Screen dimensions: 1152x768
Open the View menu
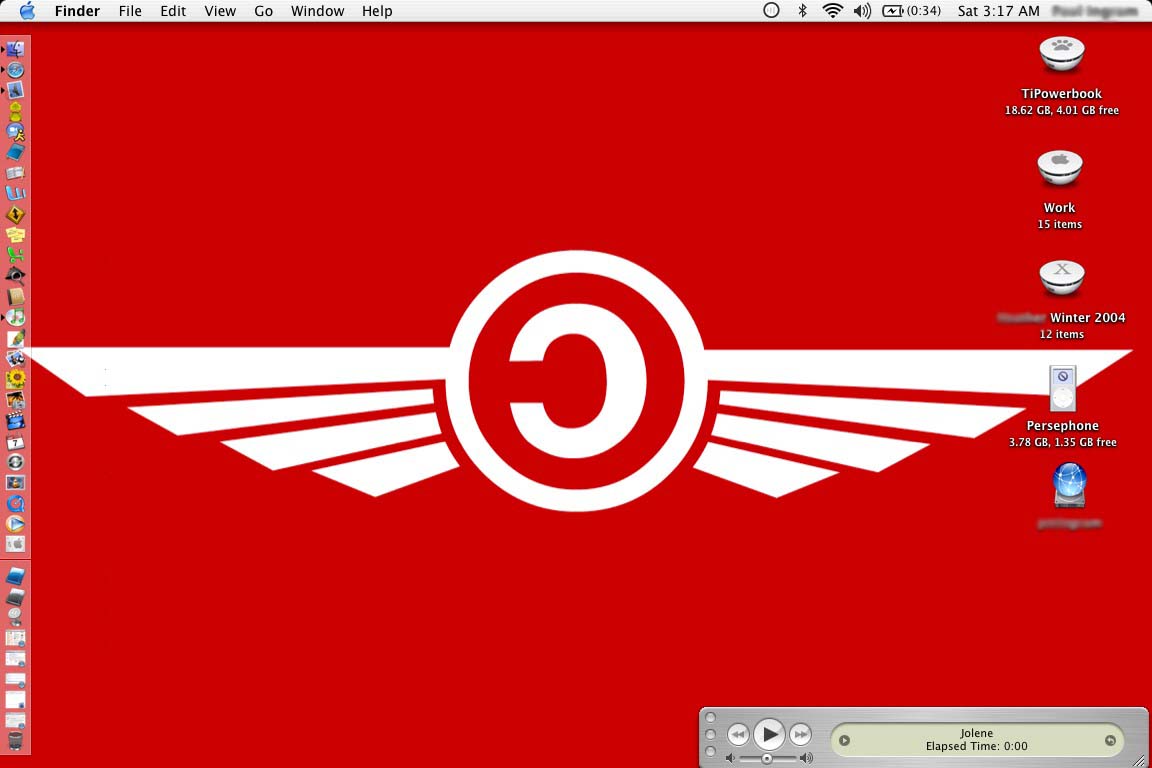point(220,11)
